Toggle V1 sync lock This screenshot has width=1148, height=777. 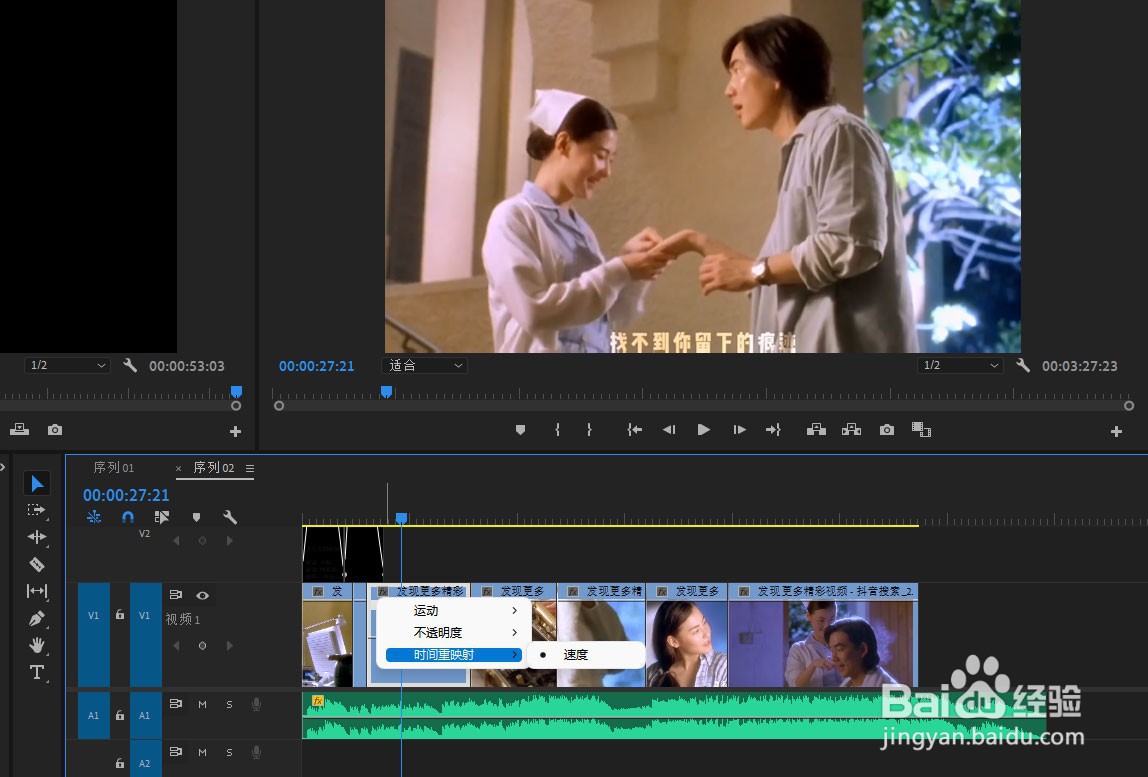tap(176, 595)
